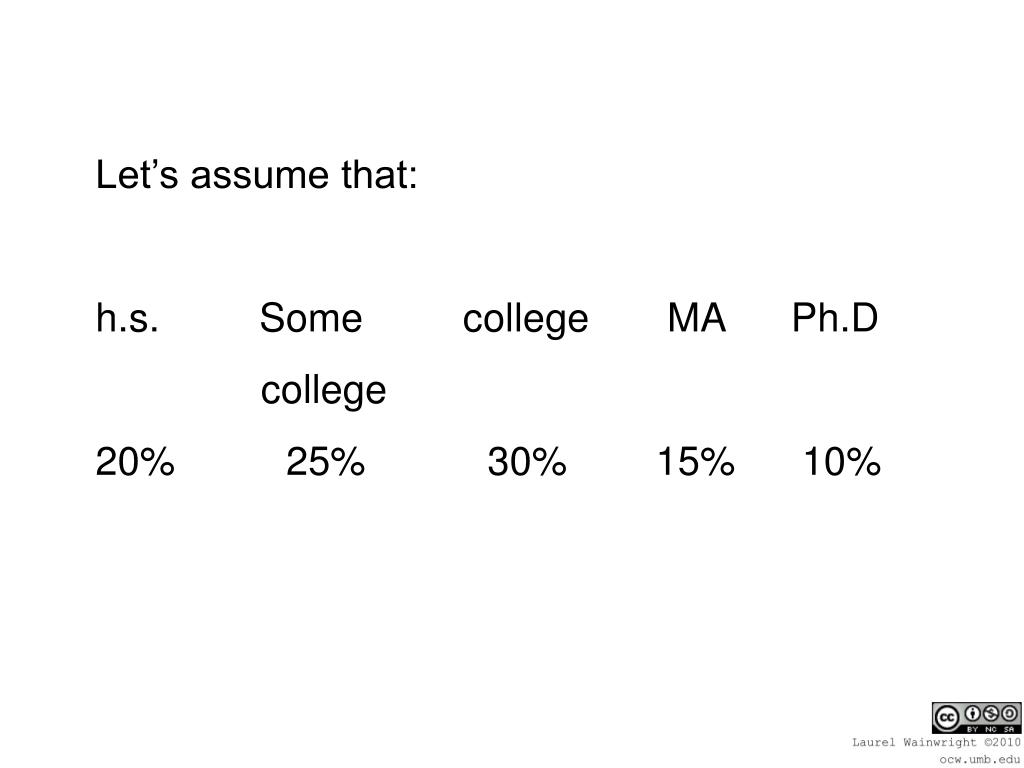The width and height of the screenshot is (1024, 768).
Task: Select the MA column label
Action: (697, 318)
